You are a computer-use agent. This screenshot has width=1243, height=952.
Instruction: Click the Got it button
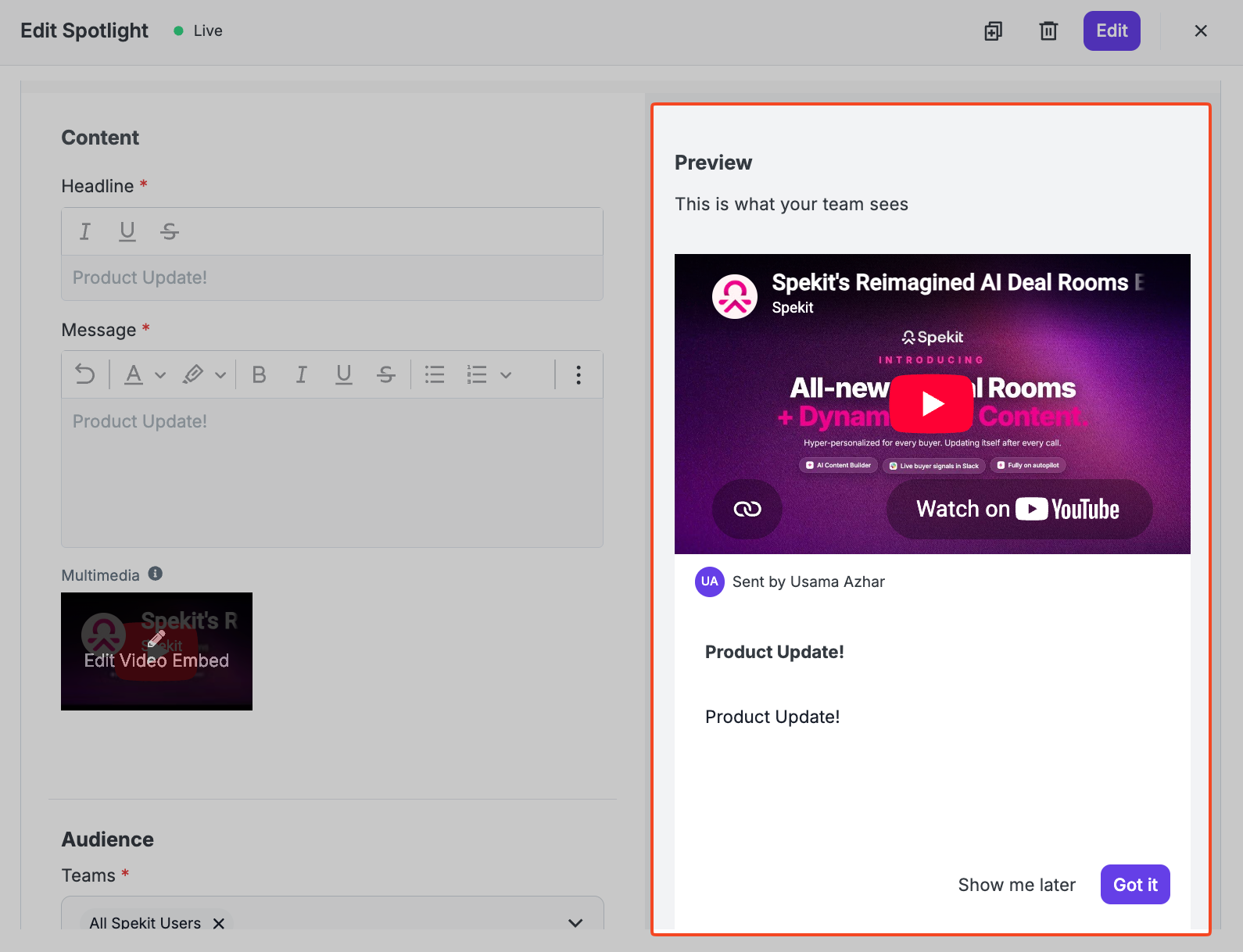[1135, 885]
